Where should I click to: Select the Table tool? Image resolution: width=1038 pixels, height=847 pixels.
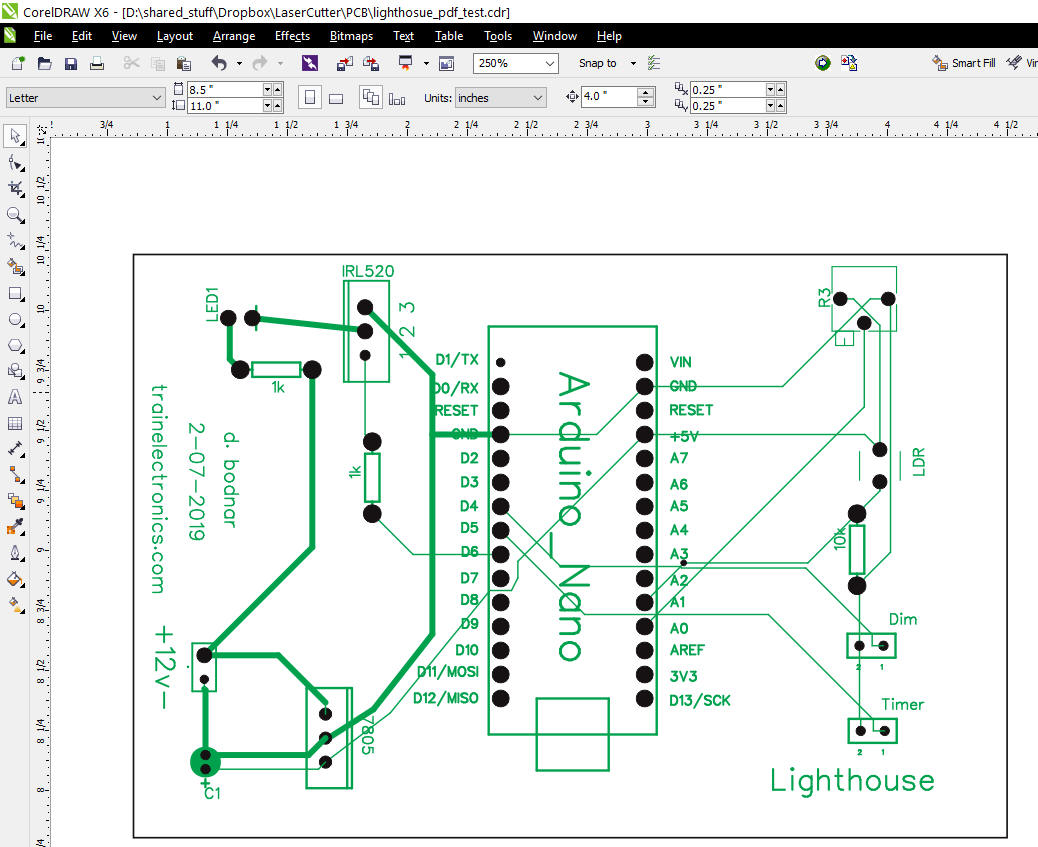tap(15, 423)
